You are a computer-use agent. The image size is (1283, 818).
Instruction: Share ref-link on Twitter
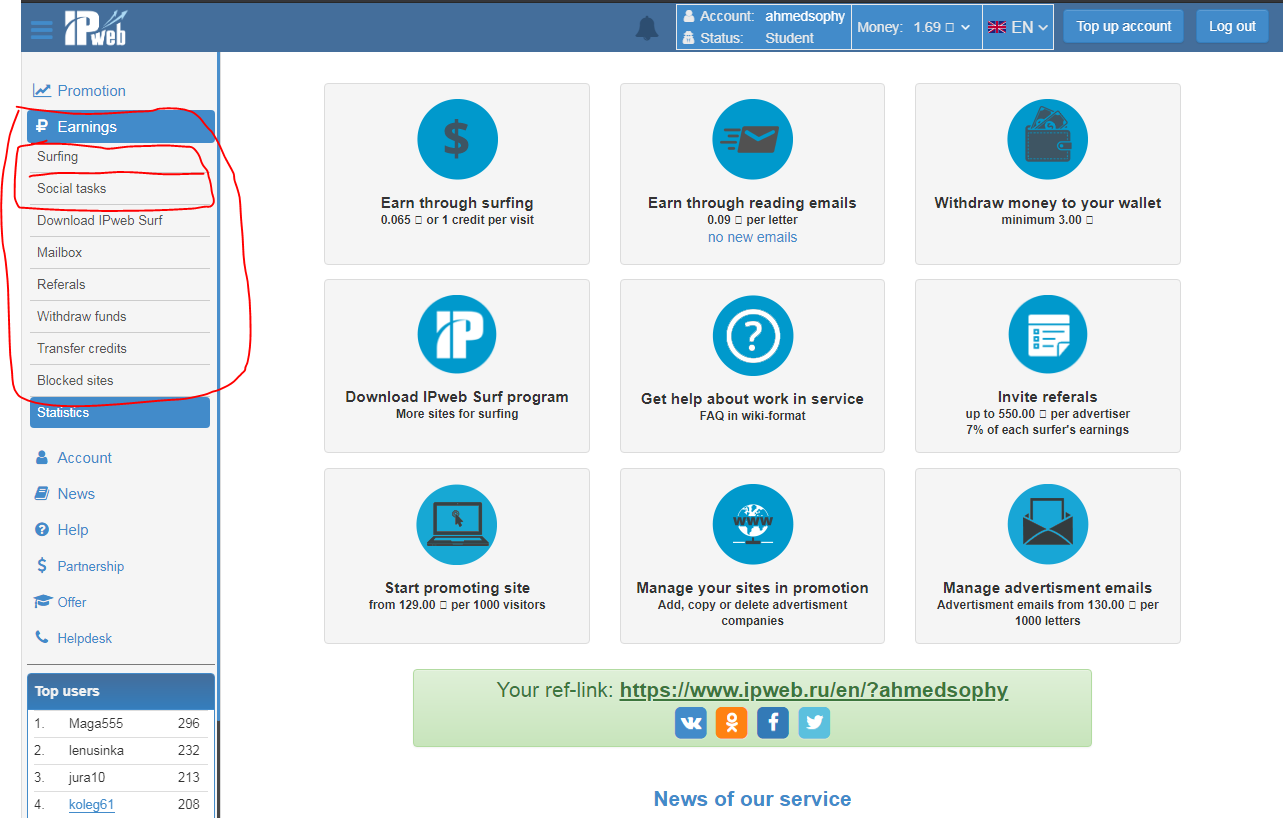point(814,722)
